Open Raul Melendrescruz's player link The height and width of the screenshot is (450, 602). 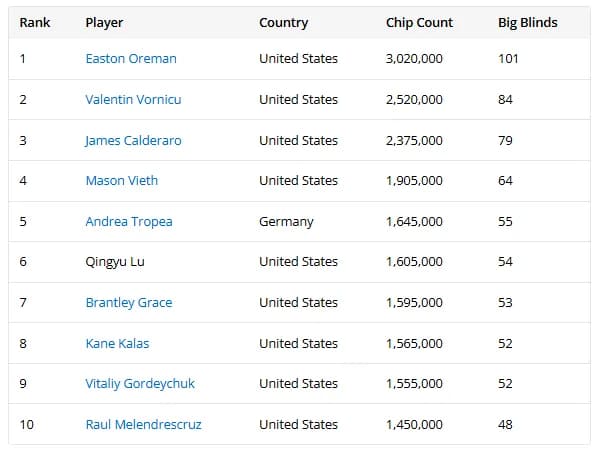[143, 425]
